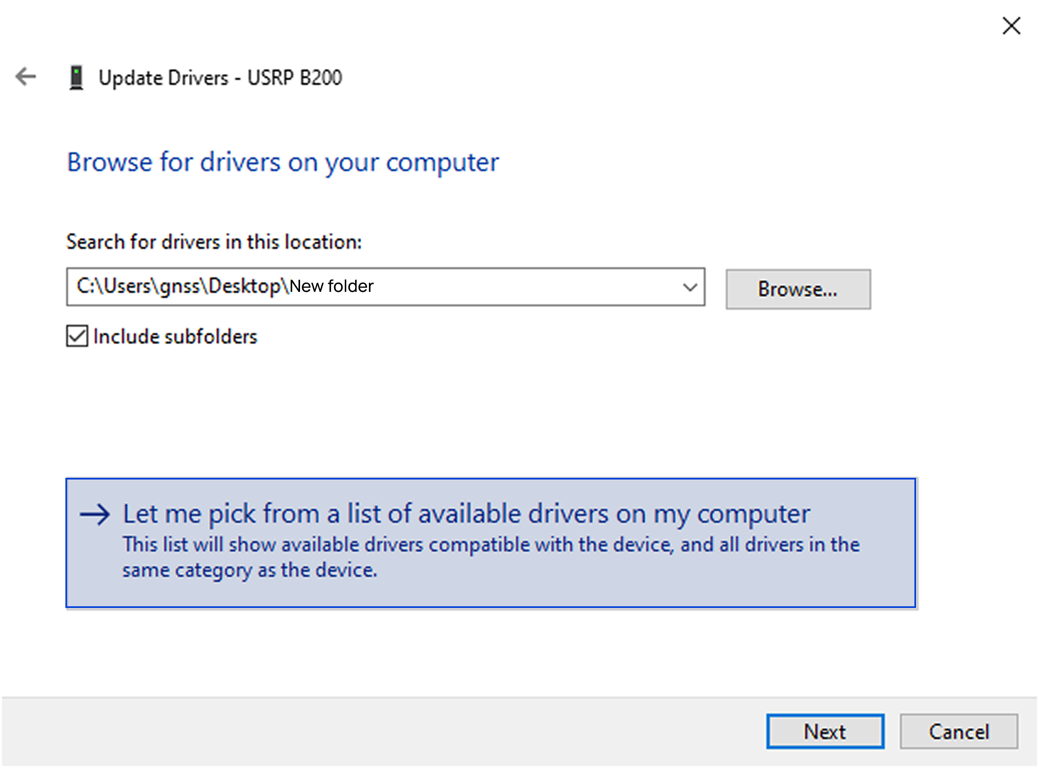Expand the driver location dropdown arrow
Image resolution: width=1039 pixels, height=768 pixels.
(x=690, y=287)
